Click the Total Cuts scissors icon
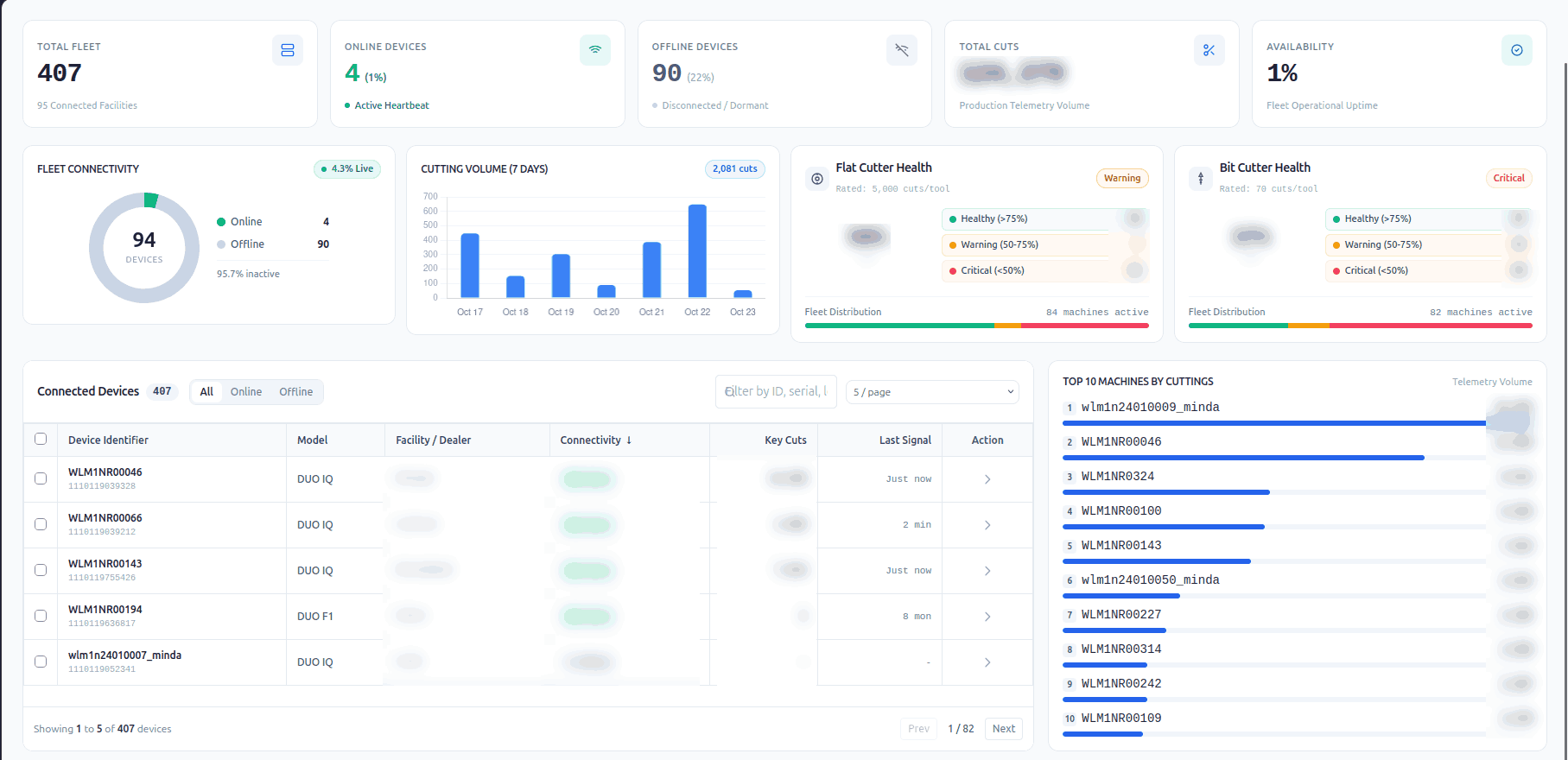This screenshot has width=1568, height=760. [1209, 50]
